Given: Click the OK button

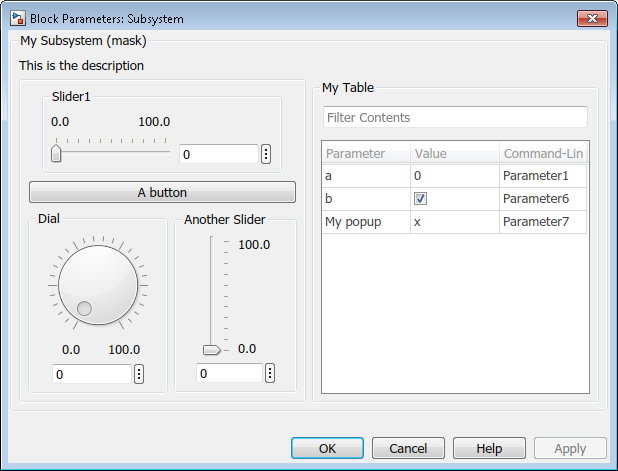Looking at the screenshot, I should pyautogui.click(x=327, y=448).
